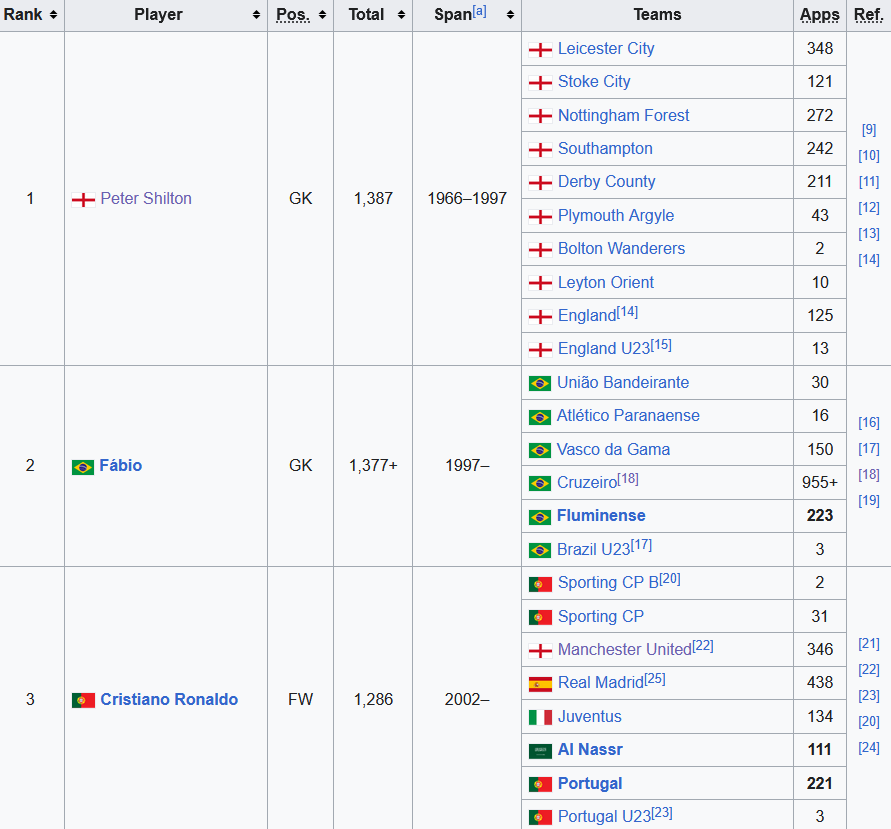Select the 955+ appearances cell
The width and height of the screenshot is (891, 829).
click(819, 482)
